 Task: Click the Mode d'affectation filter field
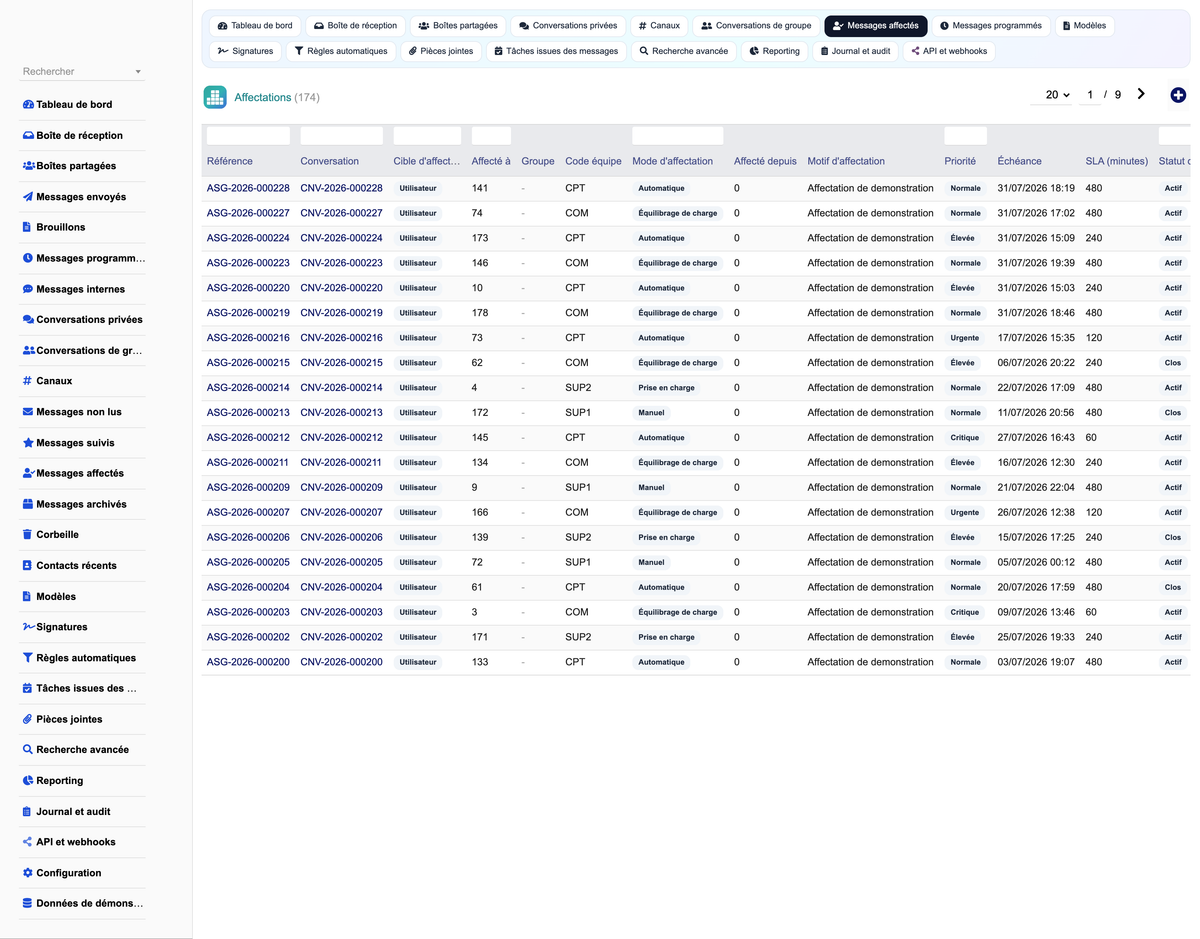tap(677, 136)
